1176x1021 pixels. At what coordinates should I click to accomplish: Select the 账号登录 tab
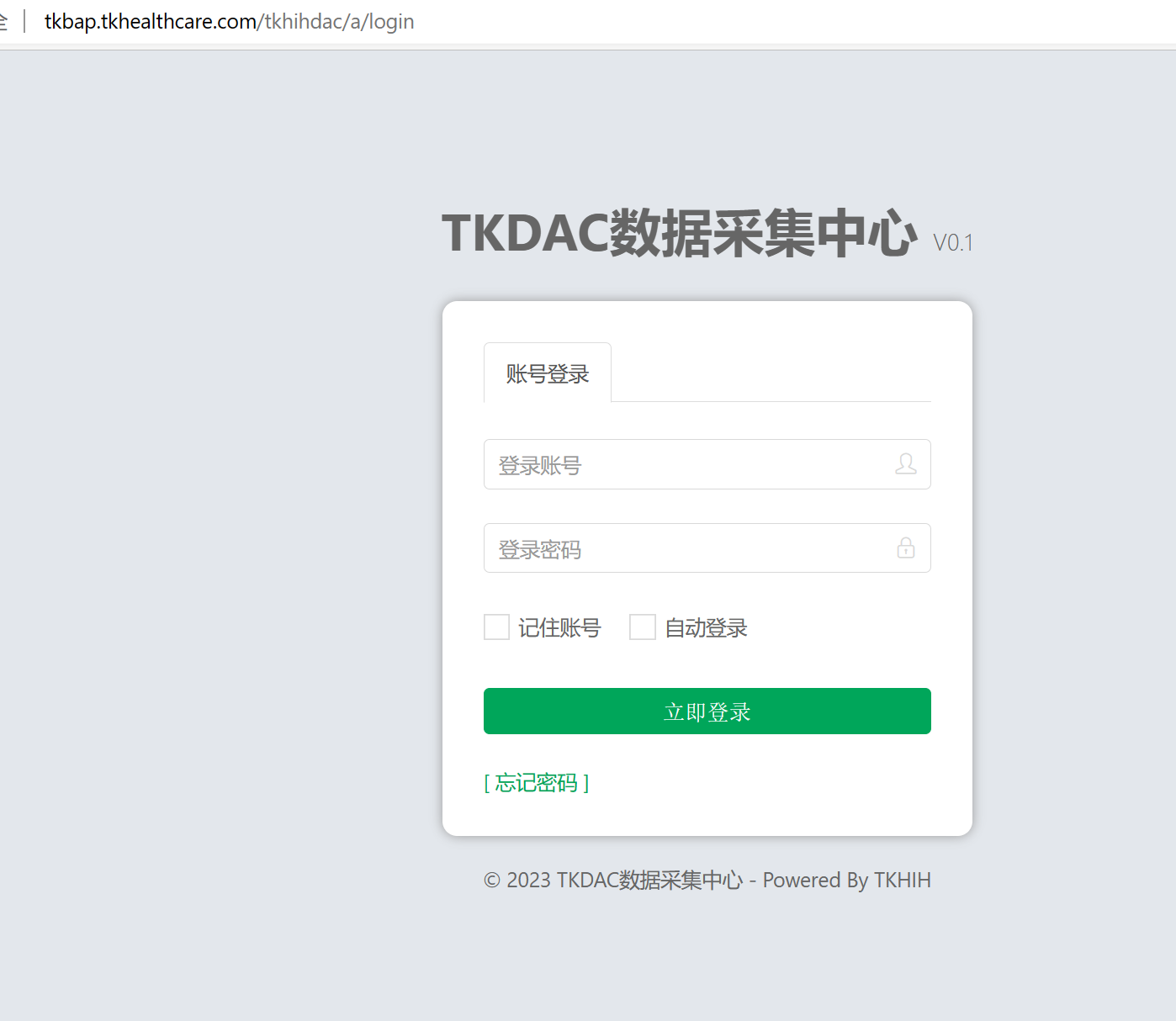point(548,373)
